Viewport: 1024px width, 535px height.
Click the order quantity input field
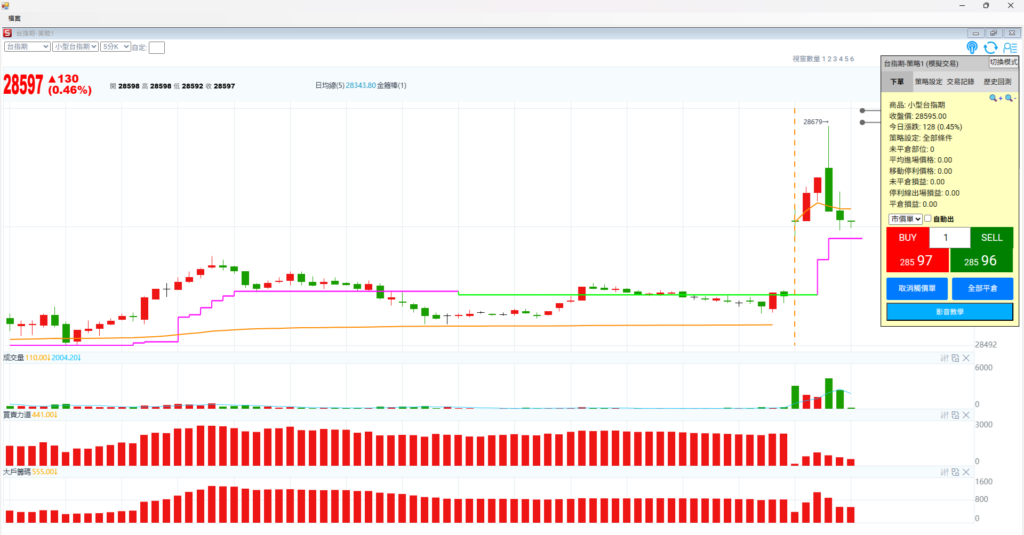(949, 238)
